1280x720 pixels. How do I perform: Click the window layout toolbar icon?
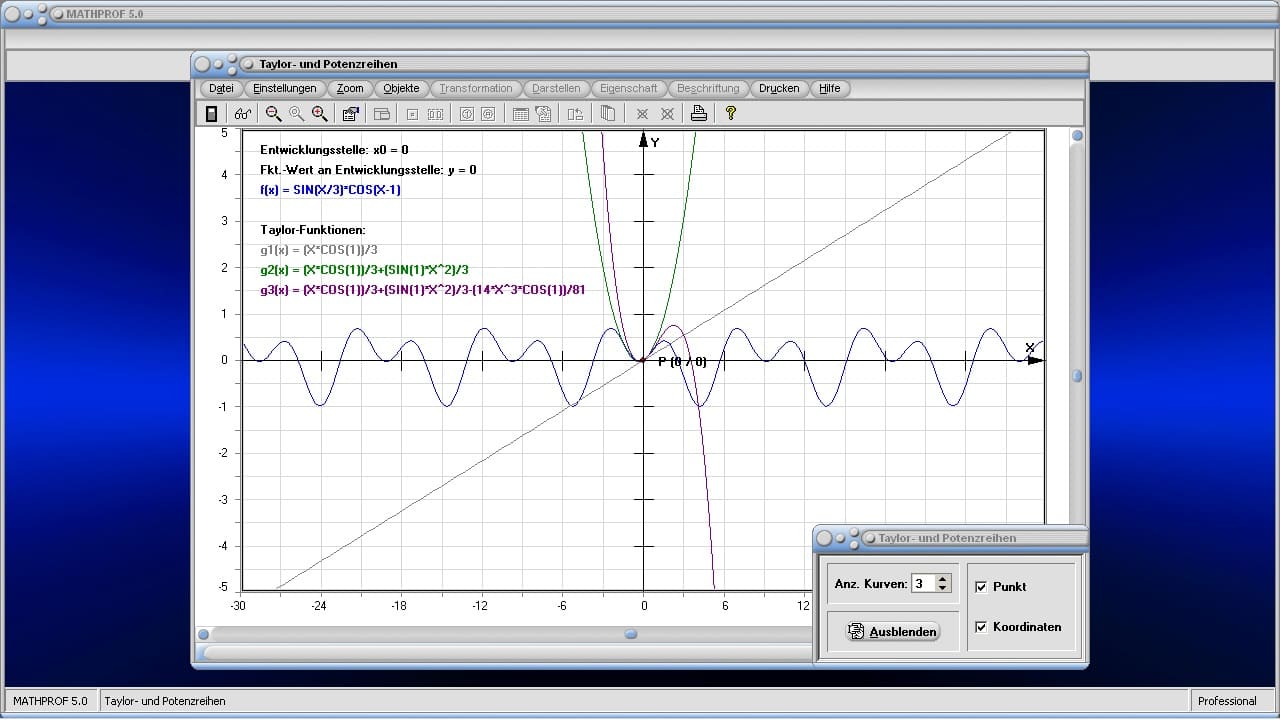pyautogui.click(x=381, y=114)
